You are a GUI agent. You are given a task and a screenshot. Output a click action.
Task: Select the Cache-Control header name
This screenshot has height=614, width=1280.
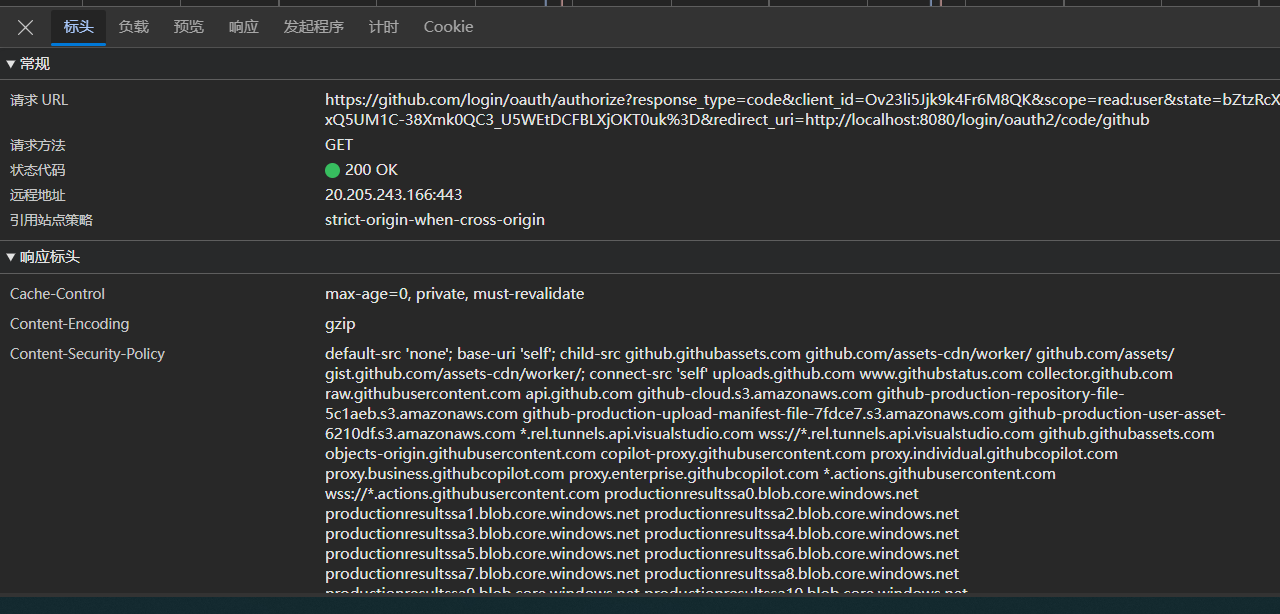tap(57, 294)
